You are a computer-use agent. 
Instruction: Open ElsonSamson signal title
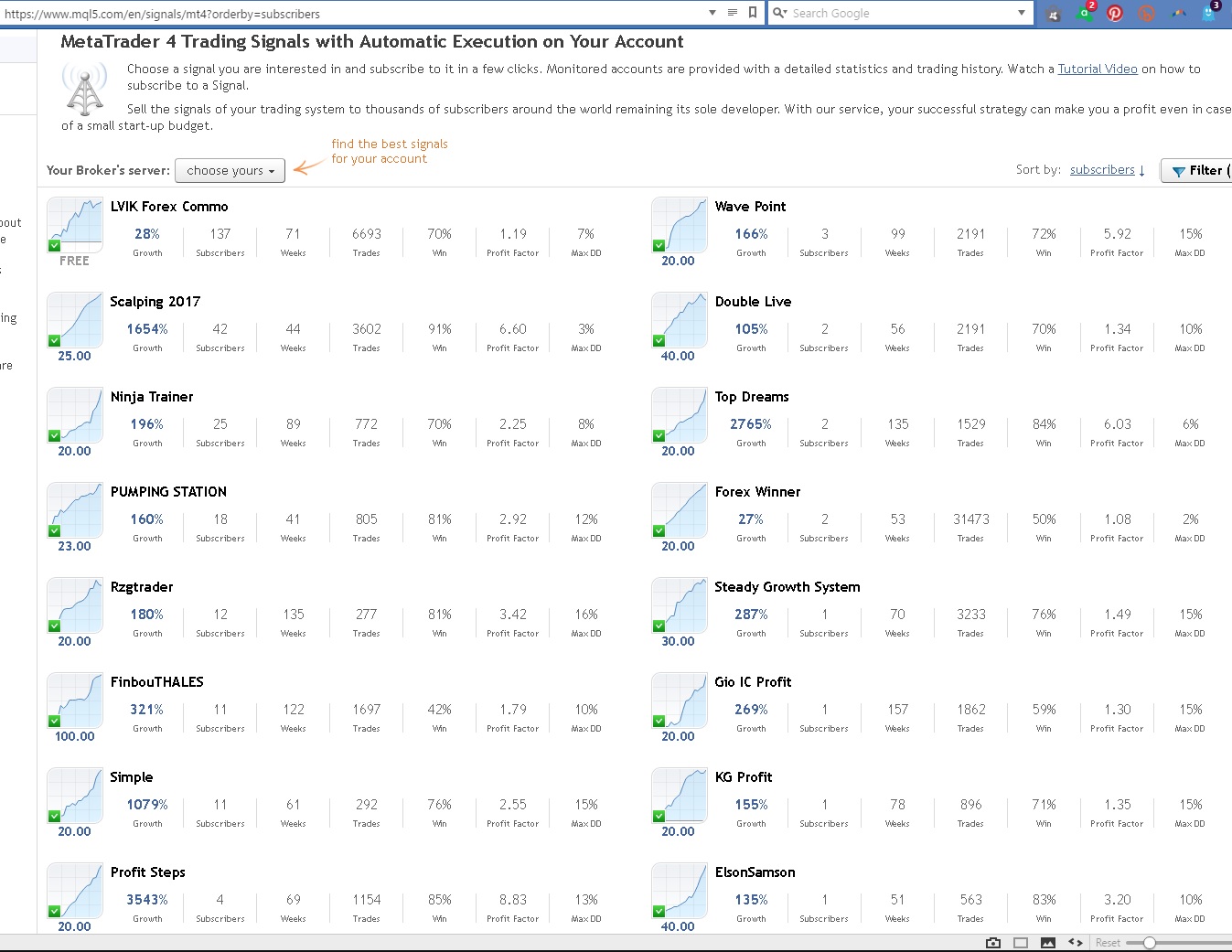pos(755,872)
